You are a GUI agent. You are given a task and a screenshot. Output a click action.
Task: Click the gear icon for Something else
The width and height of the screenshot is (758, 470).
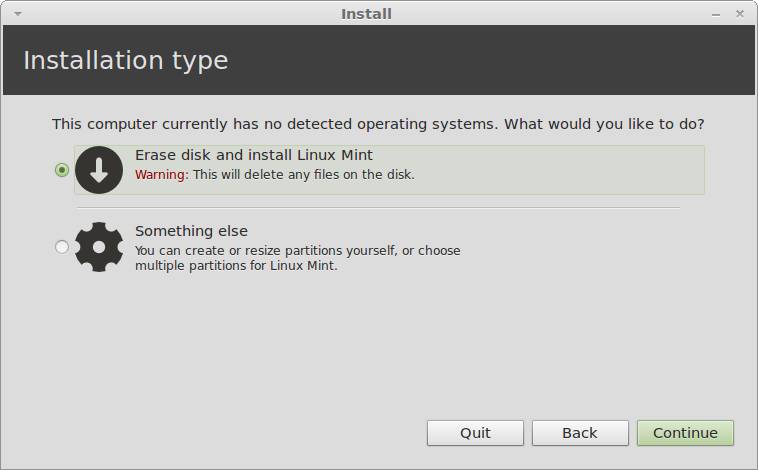click(99, 246)
